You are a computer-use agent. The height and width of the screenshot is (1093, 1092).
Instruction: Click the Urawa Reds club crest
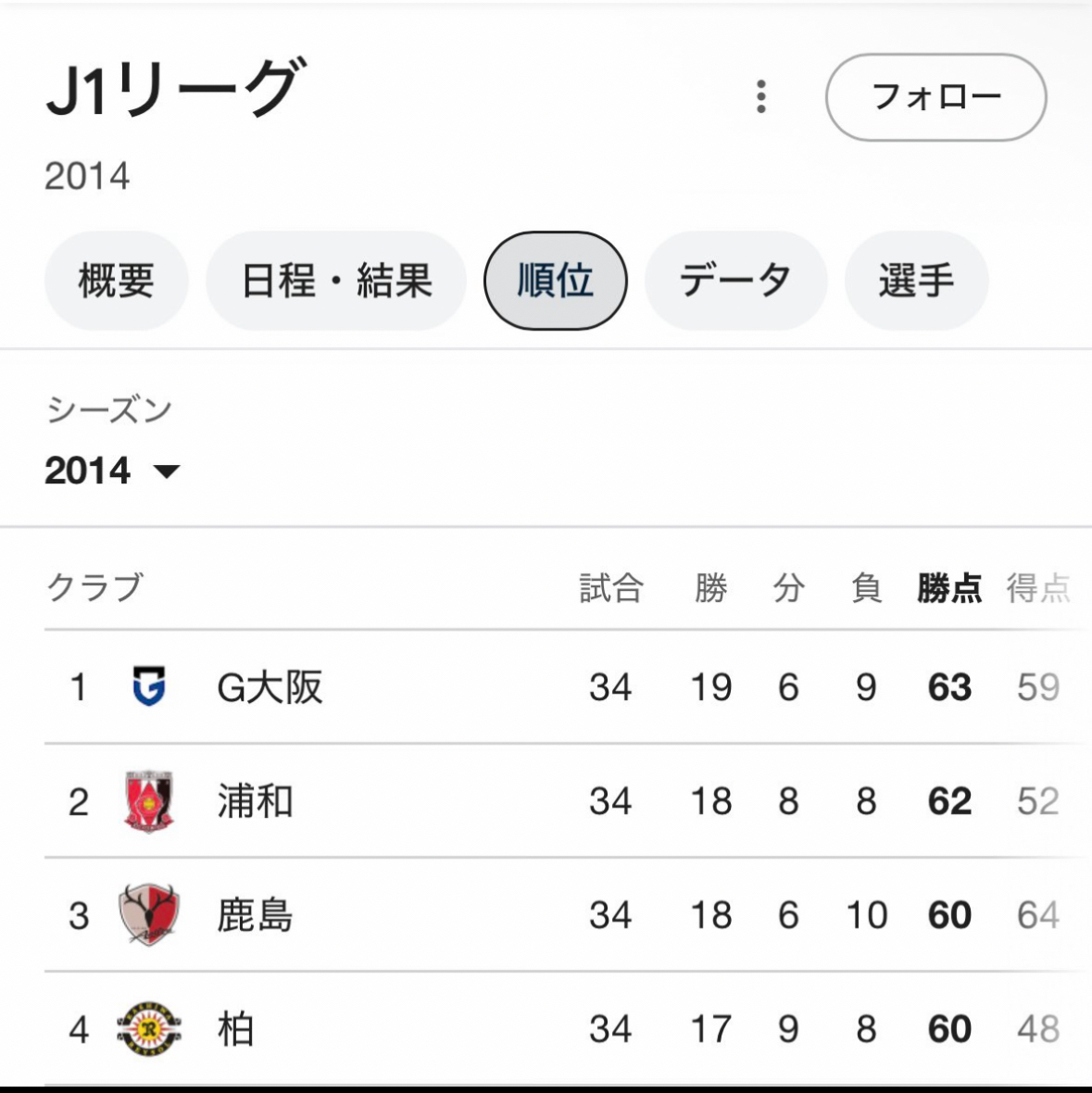(148, 801)
